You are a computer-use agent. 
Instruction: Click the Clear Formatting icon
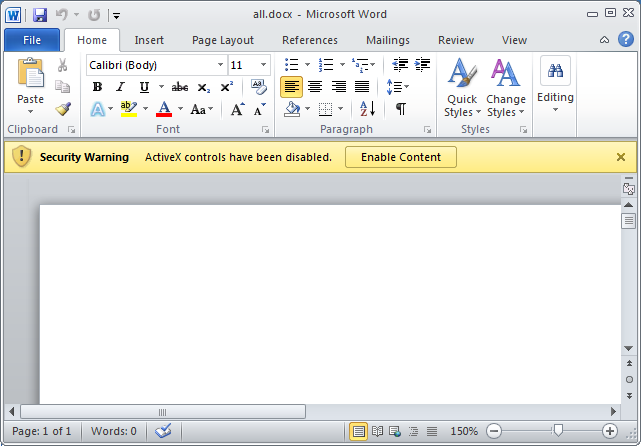tap(259, 87)
